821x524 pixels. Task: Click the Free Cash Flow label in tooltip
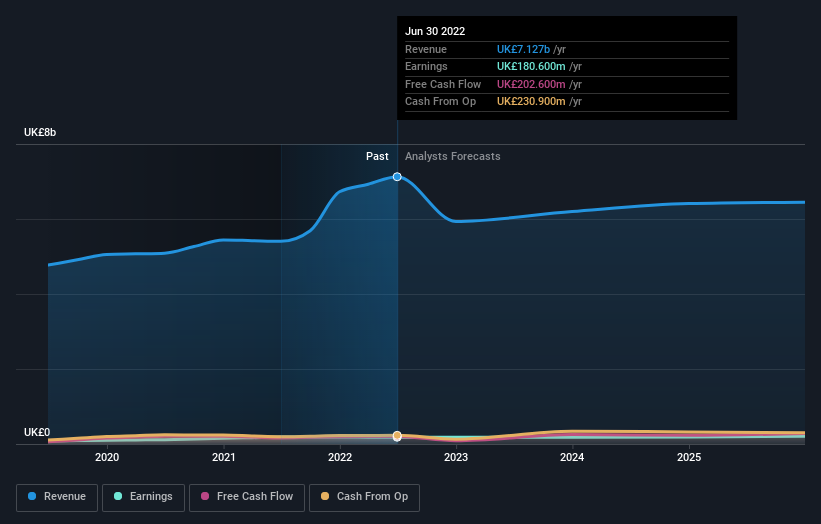tap(443, 84)
